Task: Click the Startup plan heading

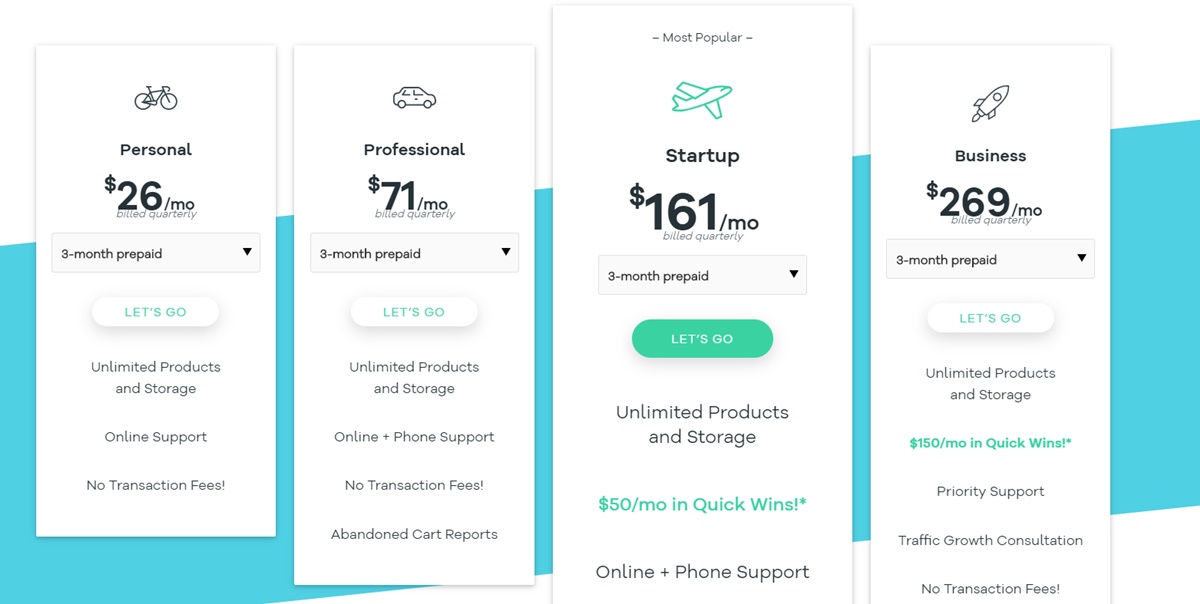Action: (702, 155)
